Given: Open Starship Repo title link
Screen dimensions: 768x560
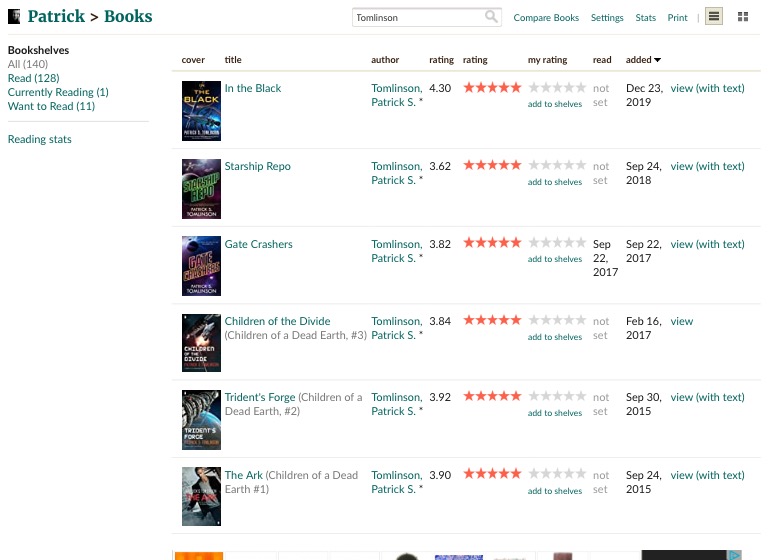Looking at the screenshot, I should (258, 166).
